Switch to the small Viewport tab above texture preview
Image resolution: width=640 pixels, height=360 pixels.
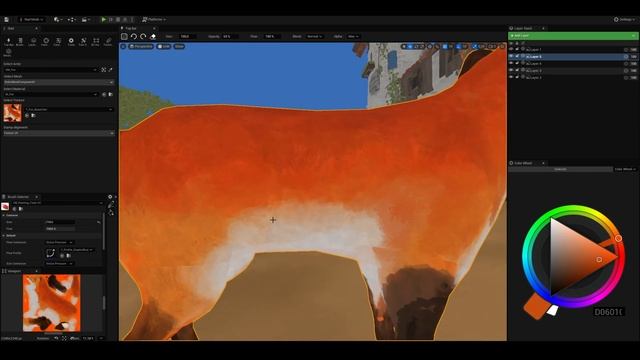pos(14,271)
